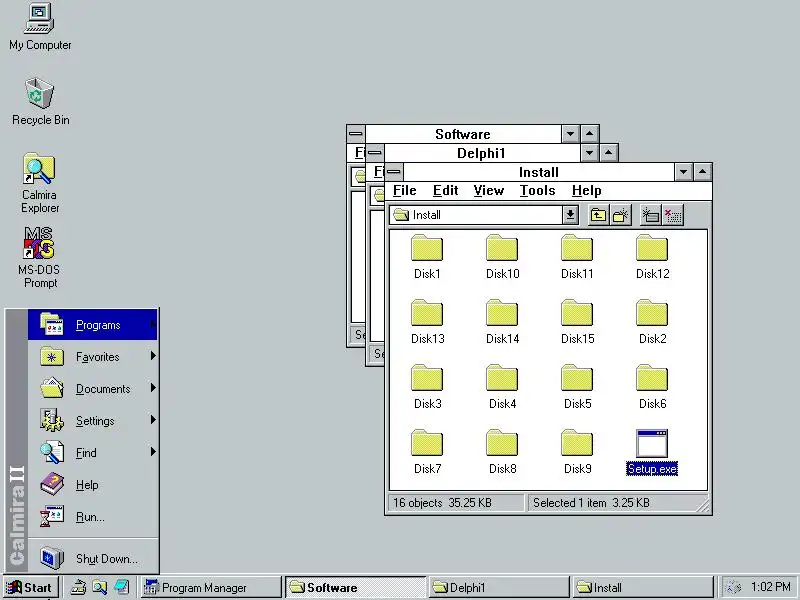Choose Shut Down... from the Start menu

point(92,558)
